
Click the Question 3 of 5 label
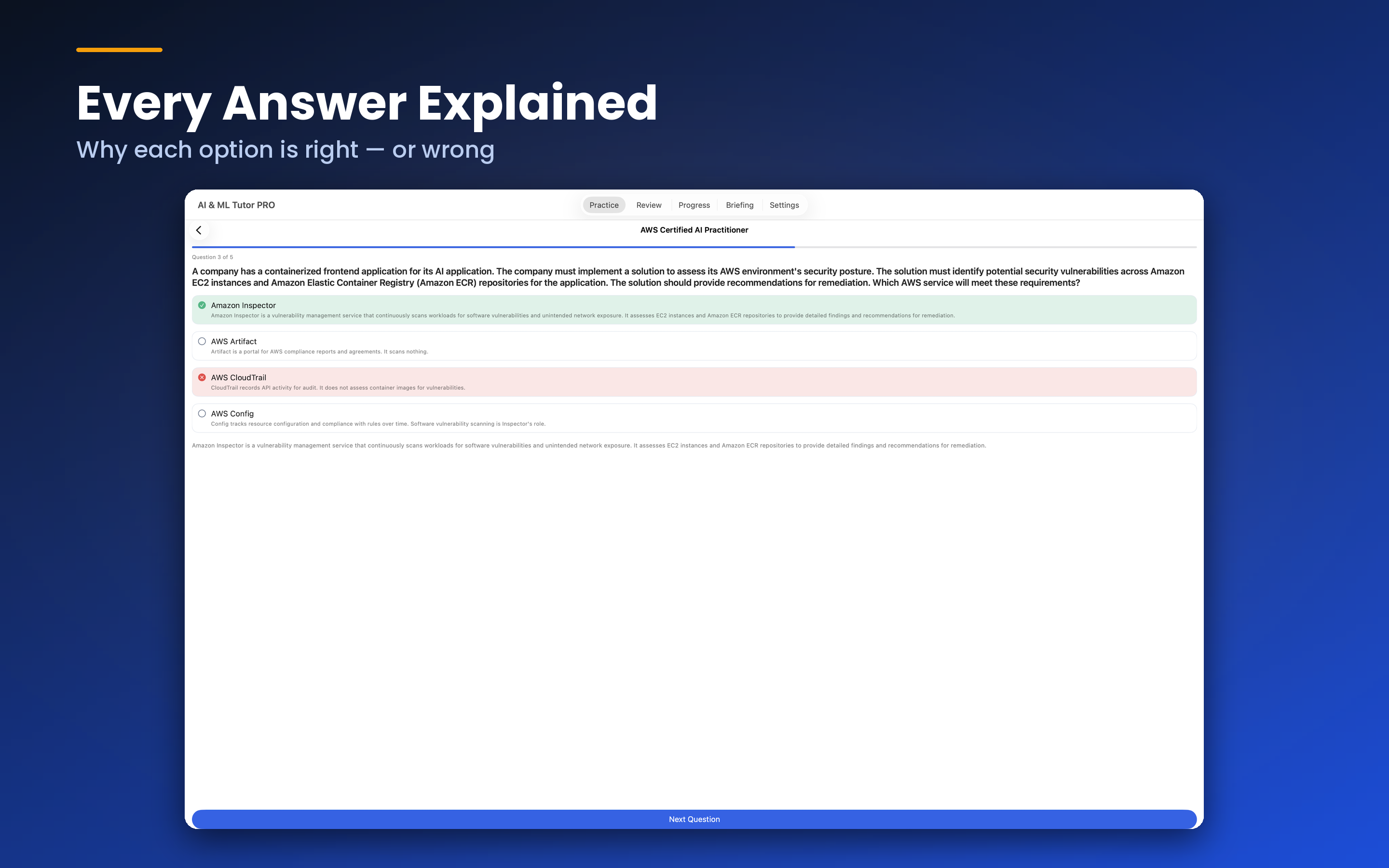click(x=212, y=257)
